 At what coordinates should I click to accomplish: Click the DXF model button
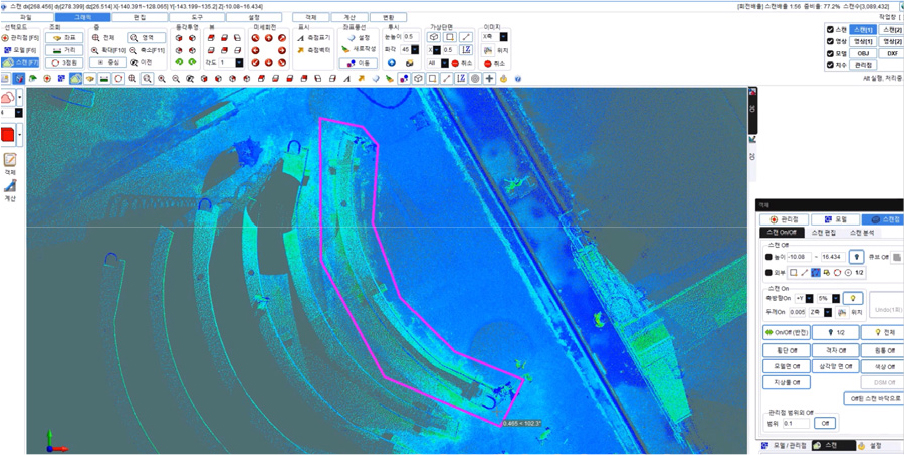[892, 54]
